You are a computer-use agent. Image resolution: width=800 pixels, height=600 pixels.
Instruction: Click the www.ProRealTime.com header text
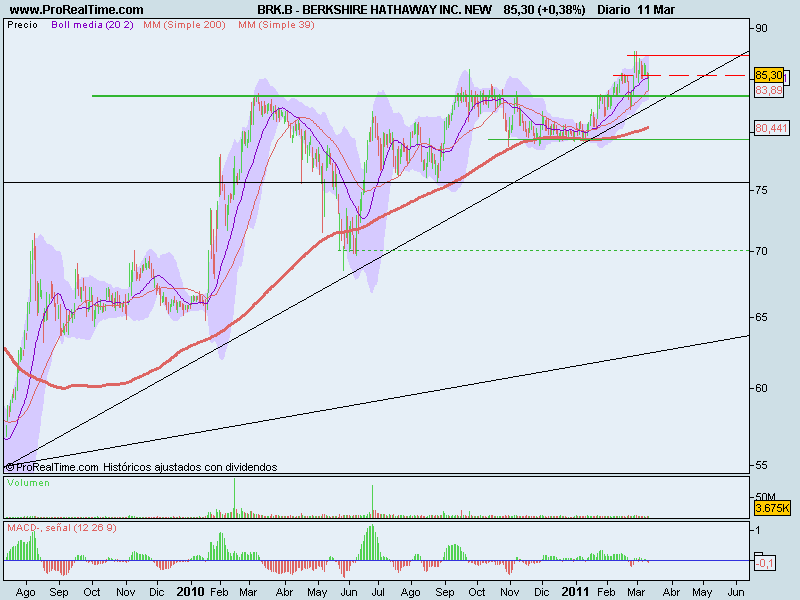point(77,9)
